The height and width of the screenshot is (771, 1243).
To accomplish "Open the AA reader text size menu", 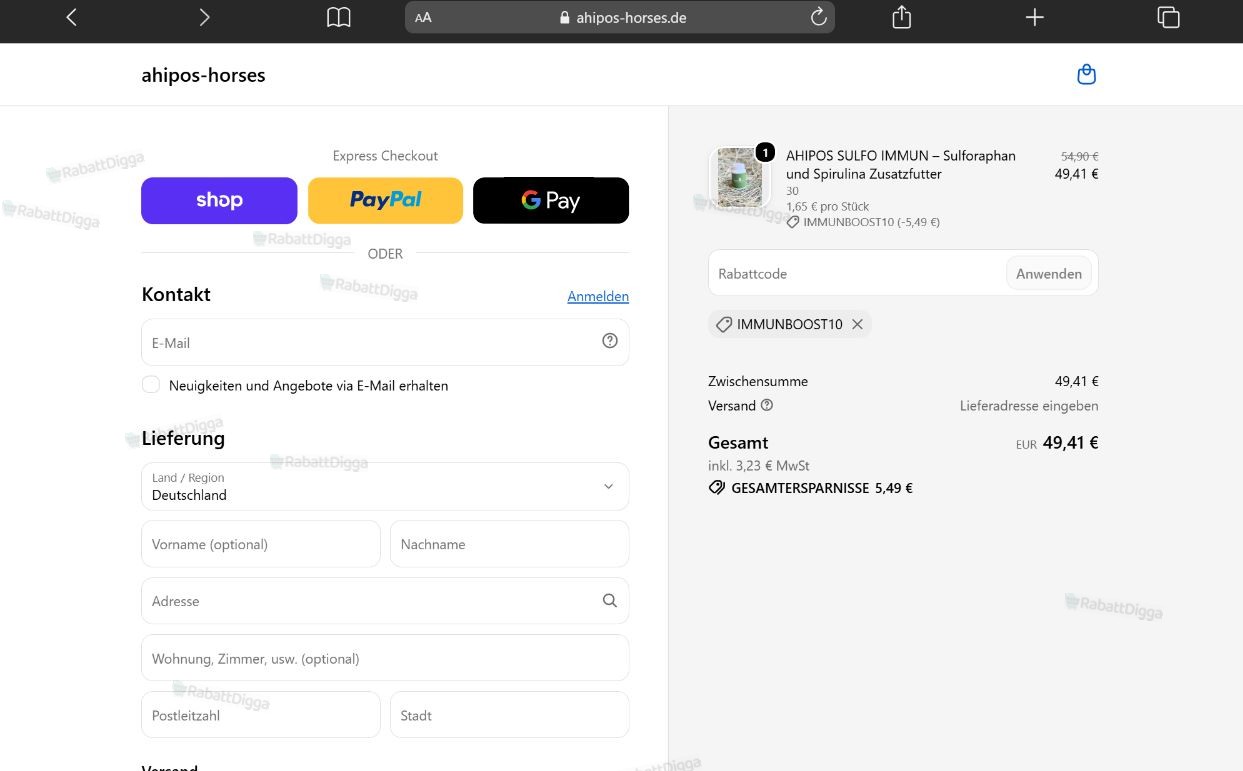I will tap(423, 17).
